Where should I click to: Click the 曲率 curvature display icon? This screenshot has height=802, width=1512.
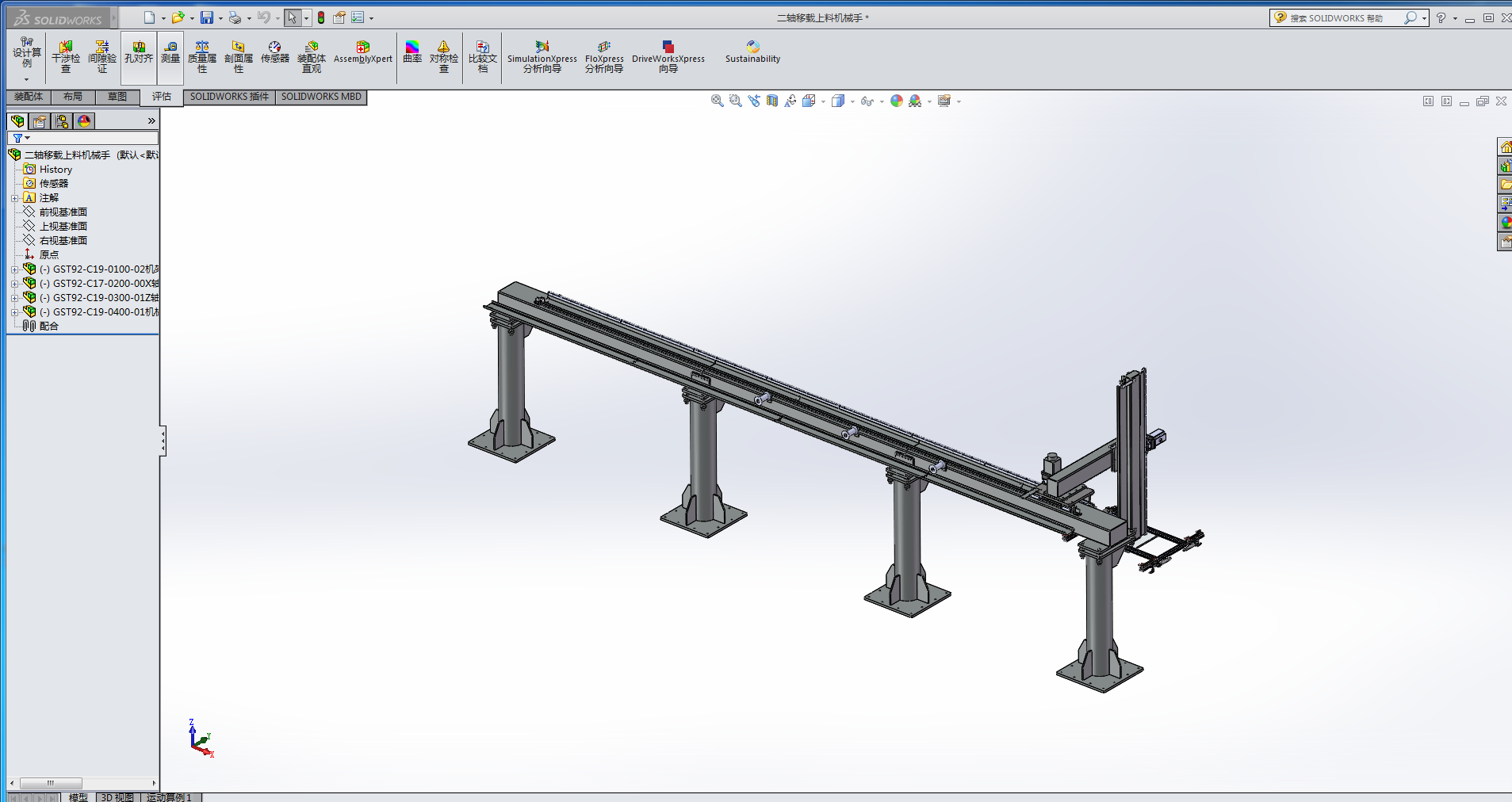(412, 52)
